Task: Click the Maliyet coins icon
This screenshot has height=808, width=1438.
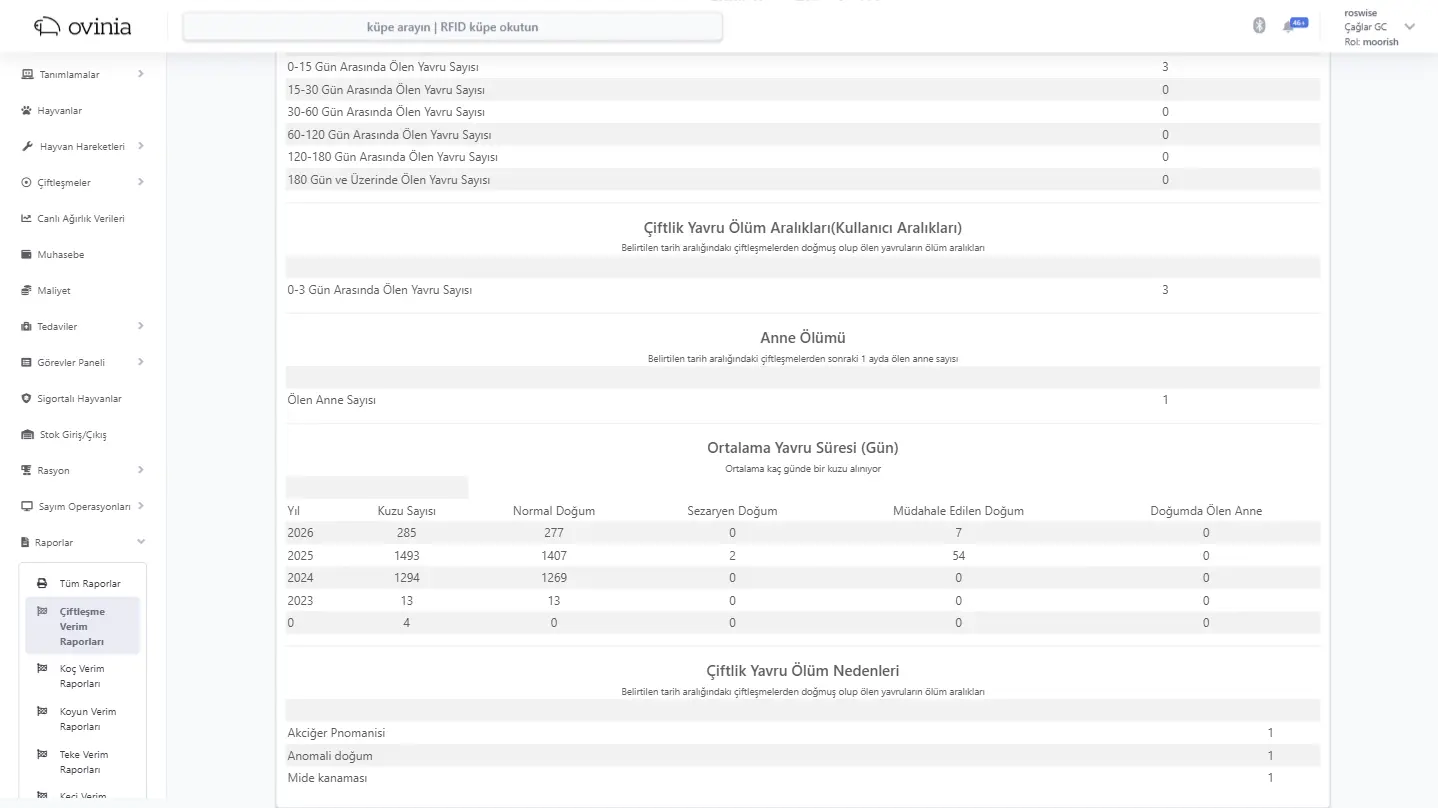Action: [x=27, y=291]
